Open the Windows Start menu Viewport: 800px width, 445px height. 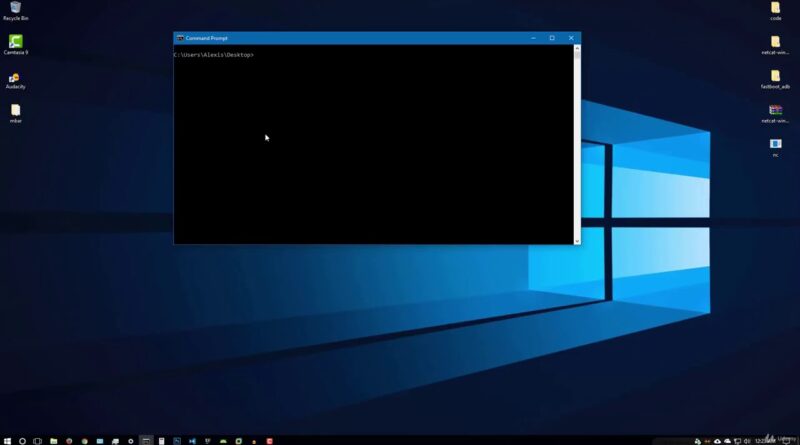(x=7, y=441)
